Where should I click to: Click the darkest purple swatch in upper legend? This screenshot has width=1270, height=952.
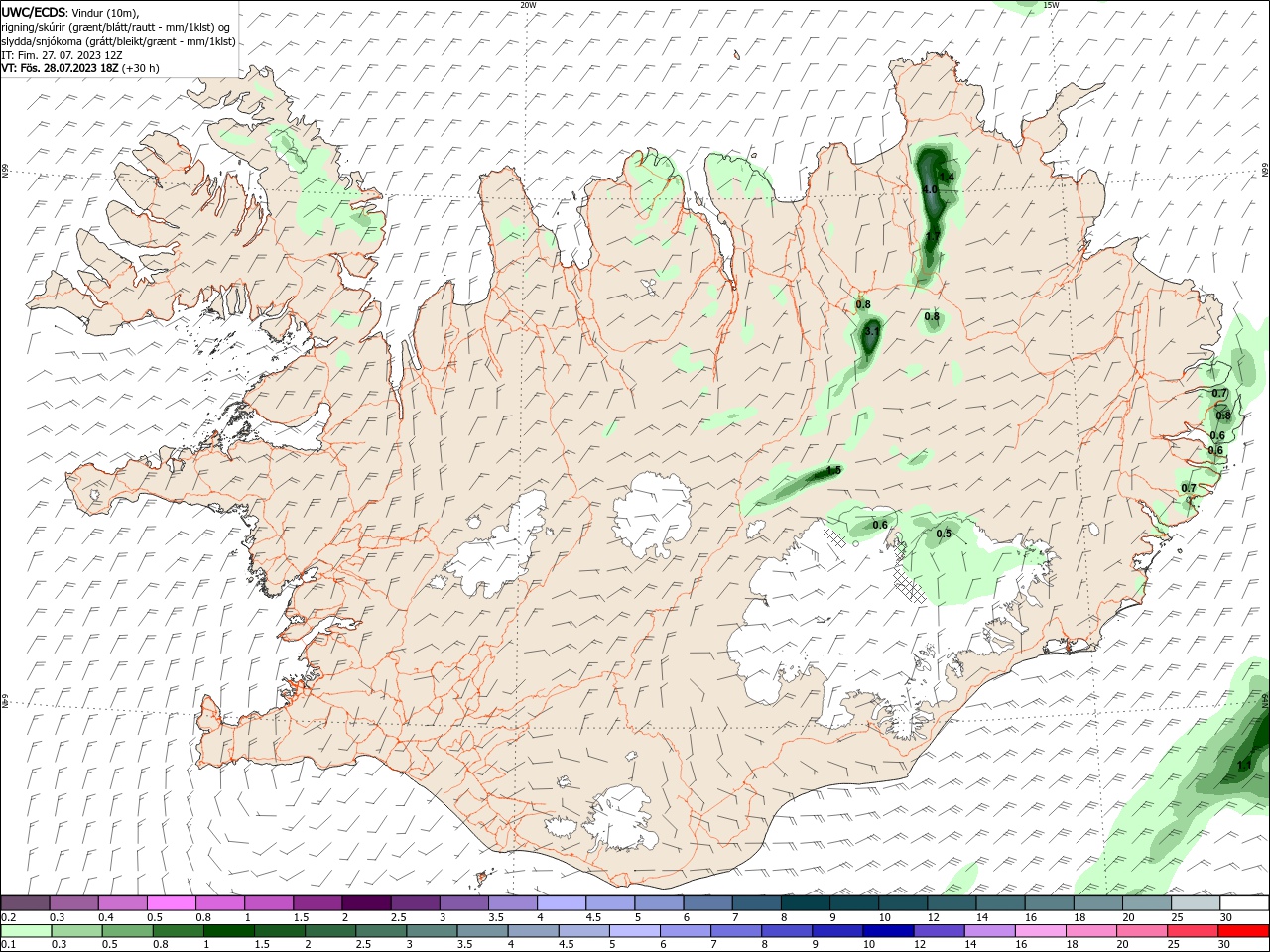click(365, 903)
